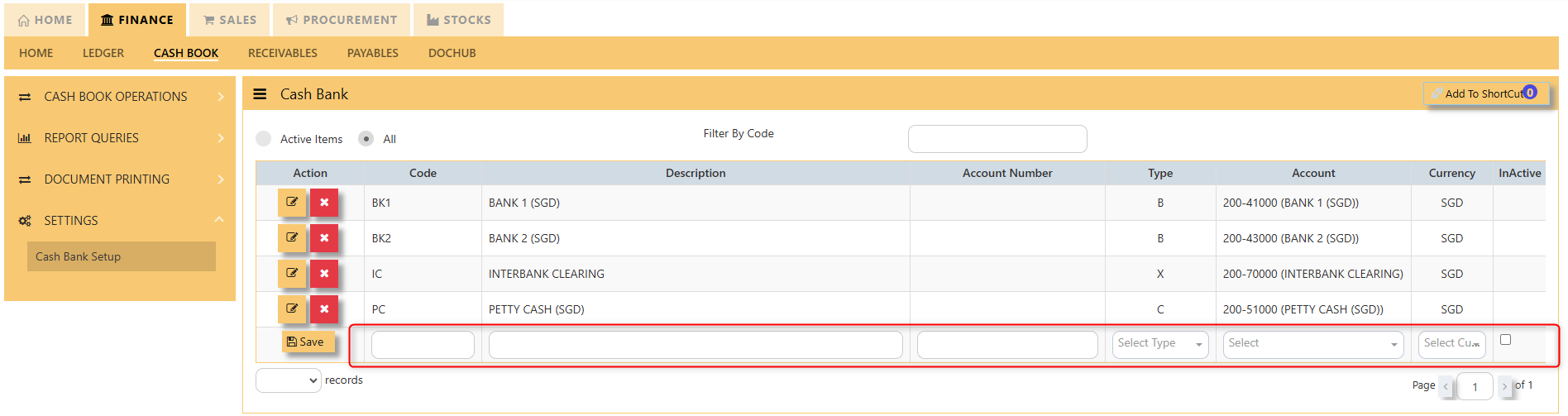The width and height of the screenshot is (1568, 416).
Task: Delete the PETTY CASH row
Action: click(x=324, y=309)
